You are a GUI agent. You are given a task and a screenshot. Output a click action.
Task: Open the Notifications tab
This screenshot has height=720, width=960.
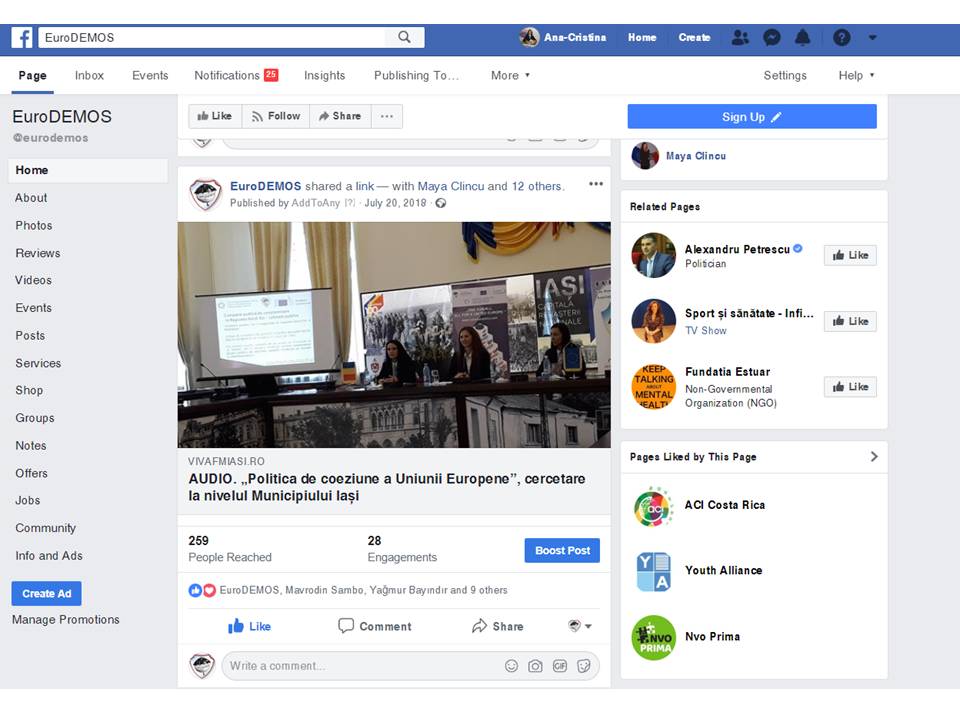[x=236, y=75]
